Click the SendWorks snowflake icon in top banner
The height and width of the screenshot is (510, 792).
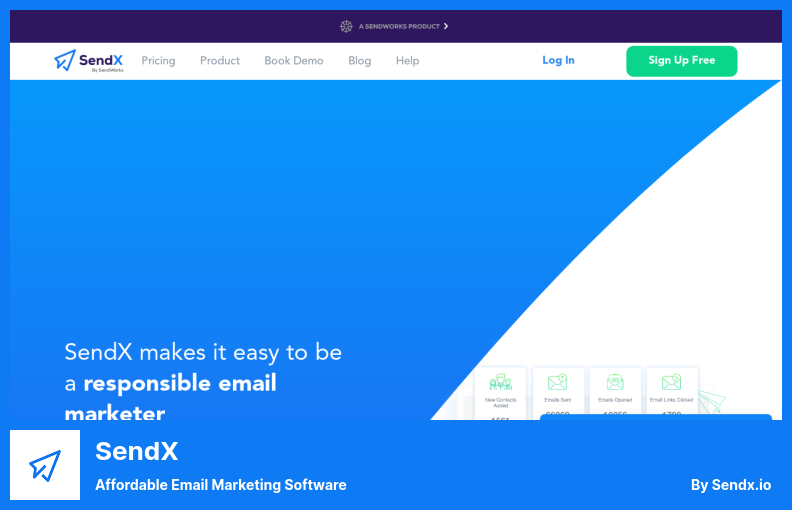point(346,26)
